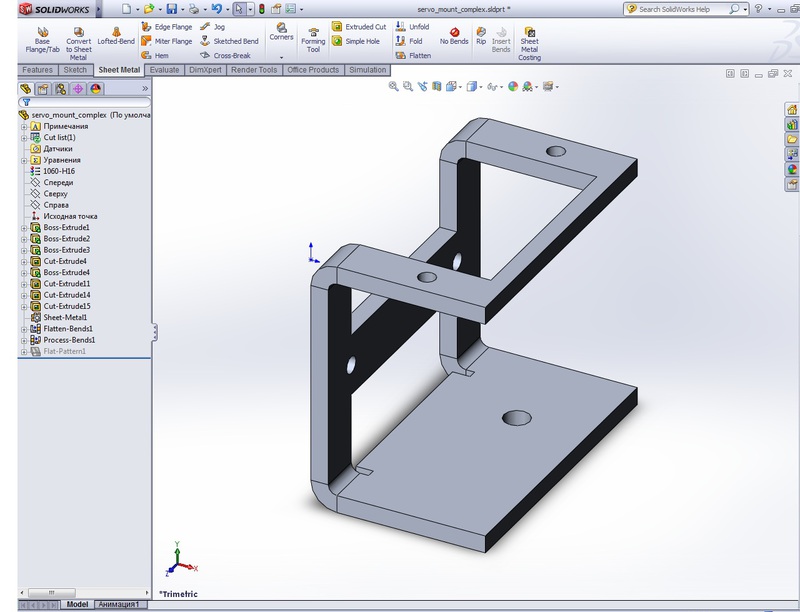The height and width of the screenshot is (612, 800).
Task: Switch to the Evaluate tab
Action: (x=164, y=70)
